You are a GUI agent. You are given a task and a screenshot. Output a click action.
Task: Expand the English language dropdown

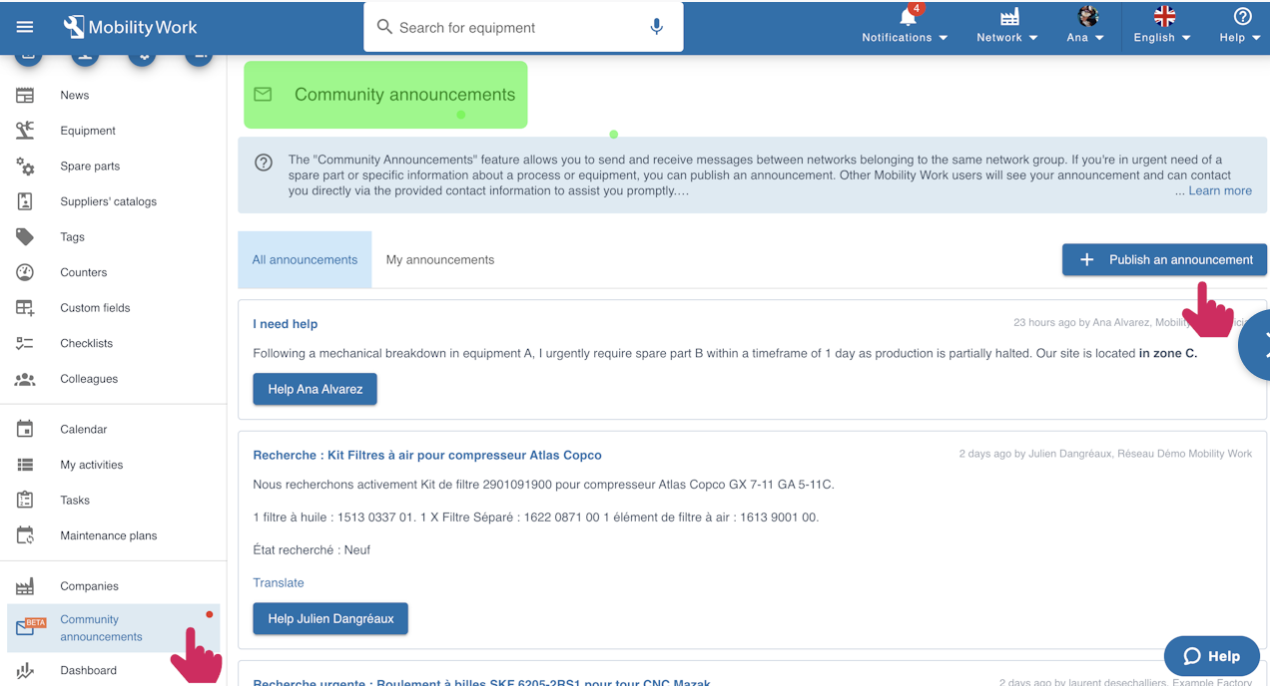1161,28
